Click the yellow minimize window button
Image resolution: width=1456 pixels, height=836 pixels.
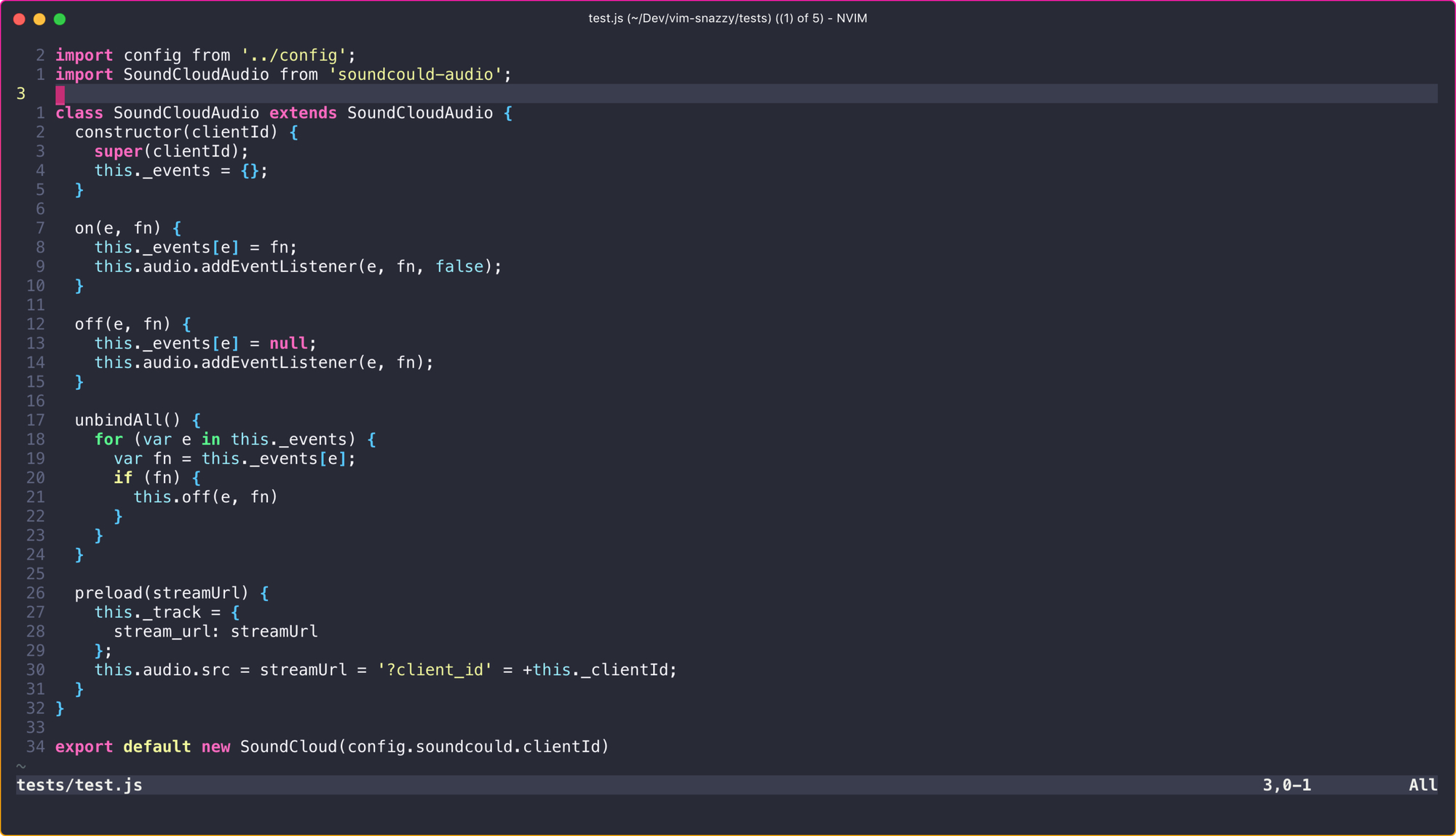tap(39, 19)
